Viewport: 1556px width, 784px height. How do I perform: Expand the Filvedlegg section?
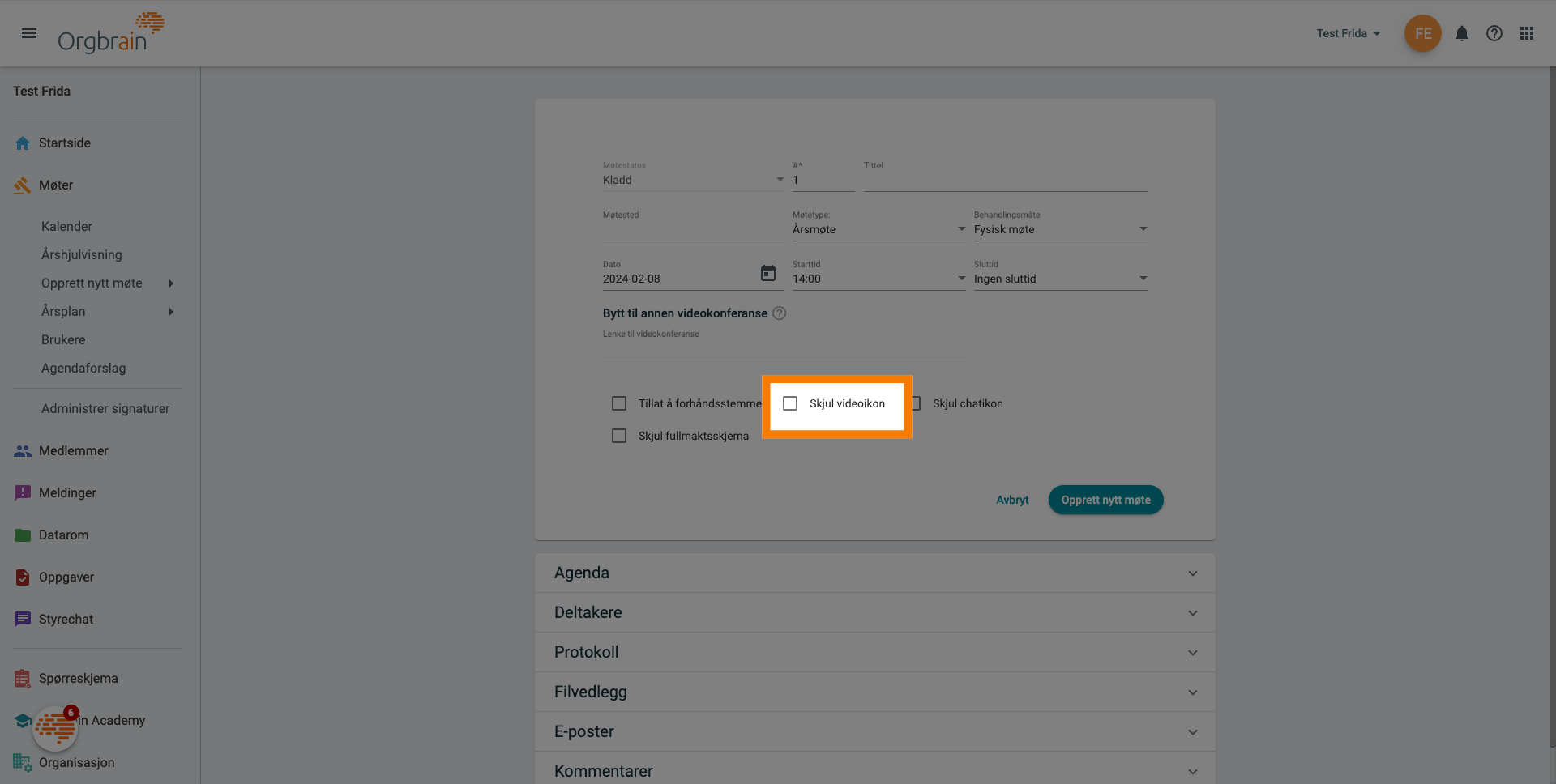pos(875,692)
